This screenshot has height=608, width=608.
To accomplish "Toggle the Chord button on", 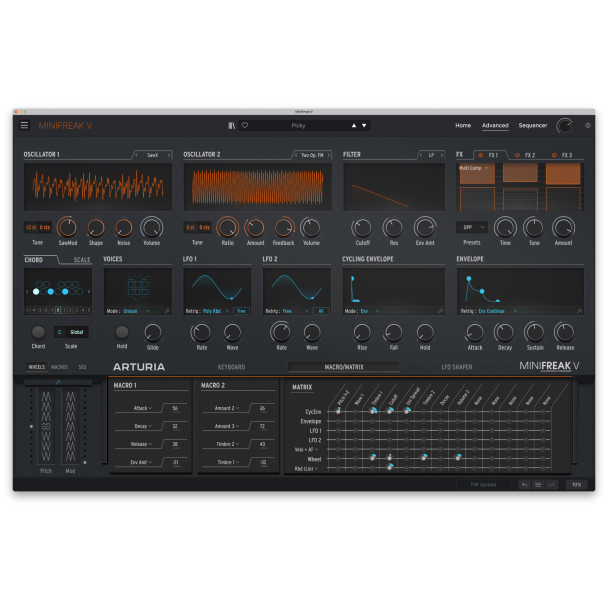I will tap(38, 332).
